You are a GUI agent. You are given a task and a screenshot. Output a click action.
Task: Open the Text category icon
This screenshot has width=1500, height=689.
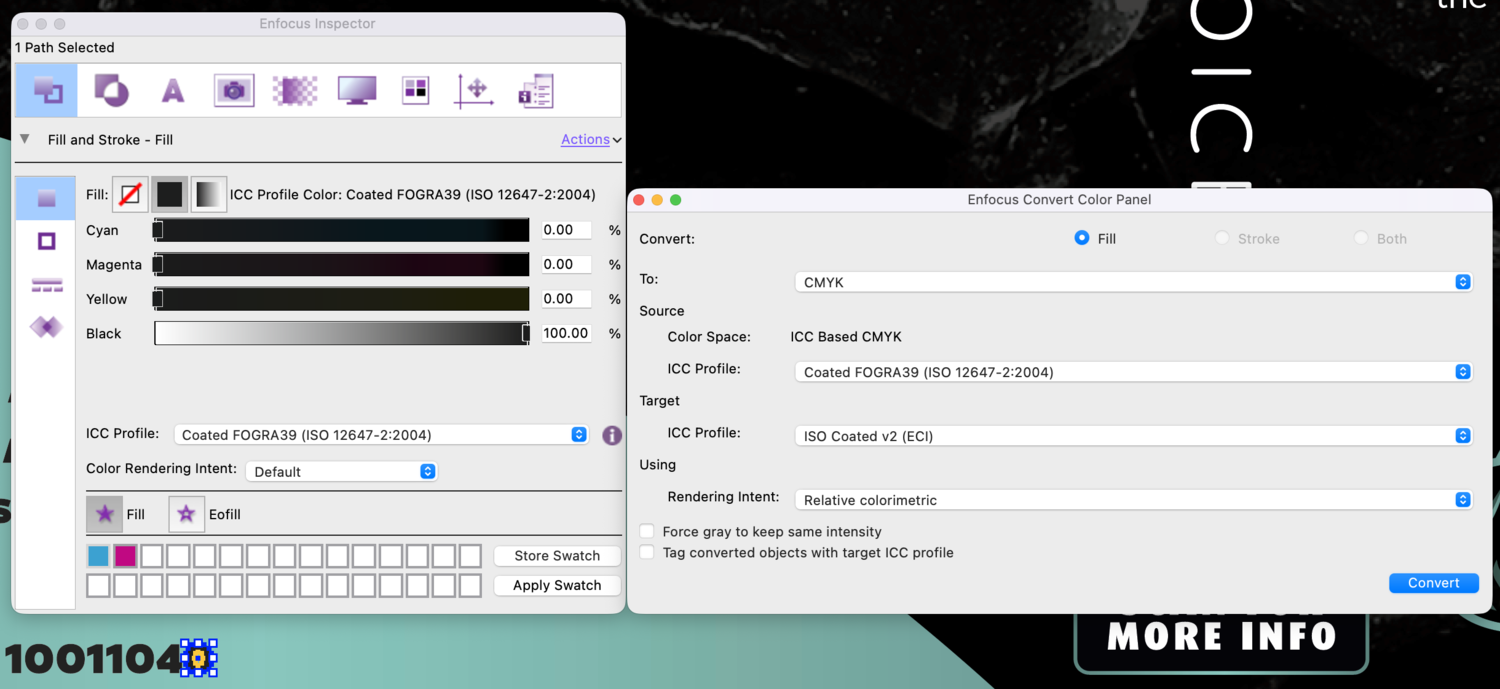tap(173, 91)
